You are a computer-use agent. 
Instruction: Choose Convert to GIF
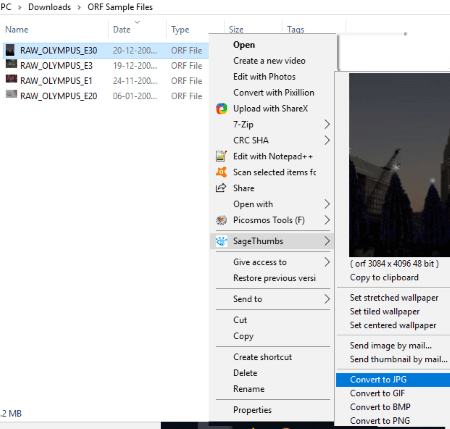click(x=377, y=393)
